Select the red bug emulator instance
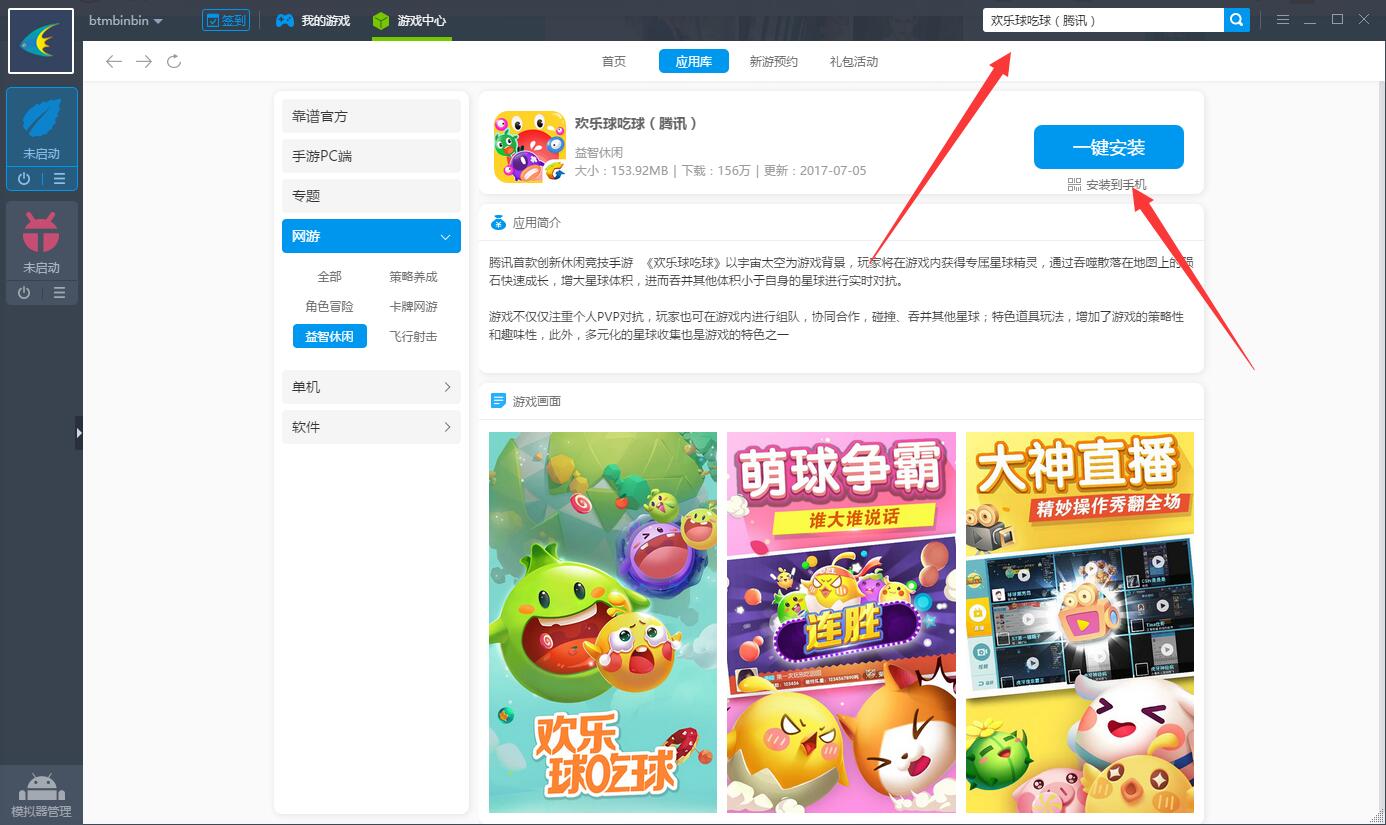The width and height of the screenshot is (1386, 825). [x=41, y=241]
